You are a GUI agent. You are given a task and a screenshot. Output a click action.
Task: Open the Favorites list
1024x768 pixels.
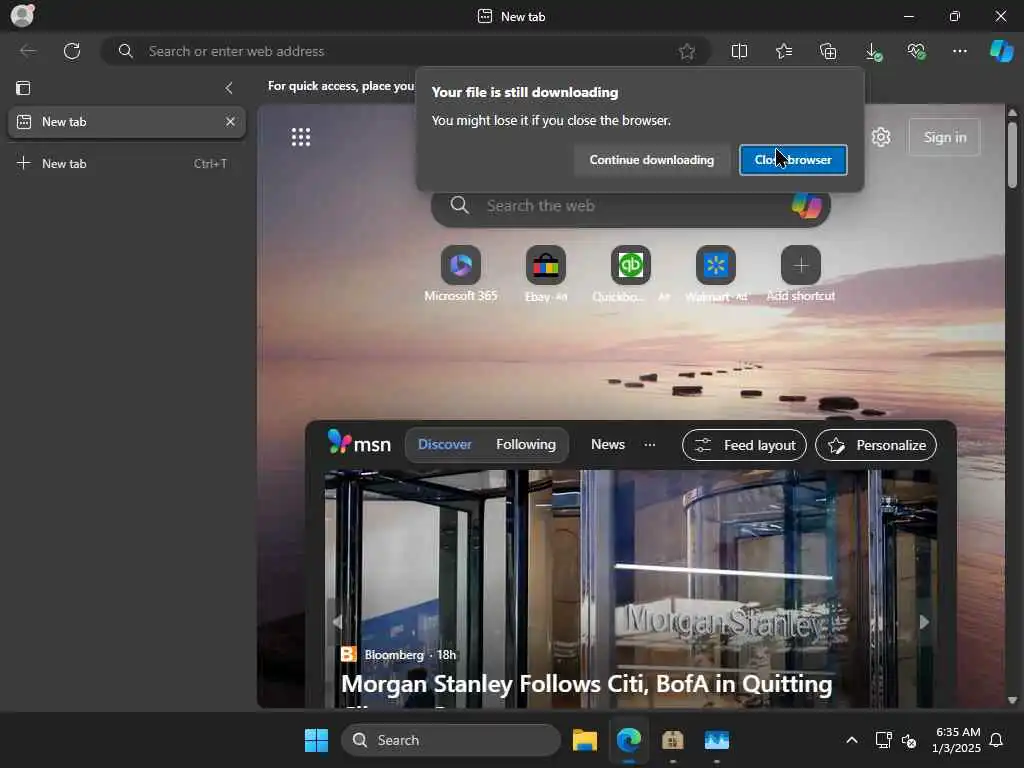click(784, 51)
